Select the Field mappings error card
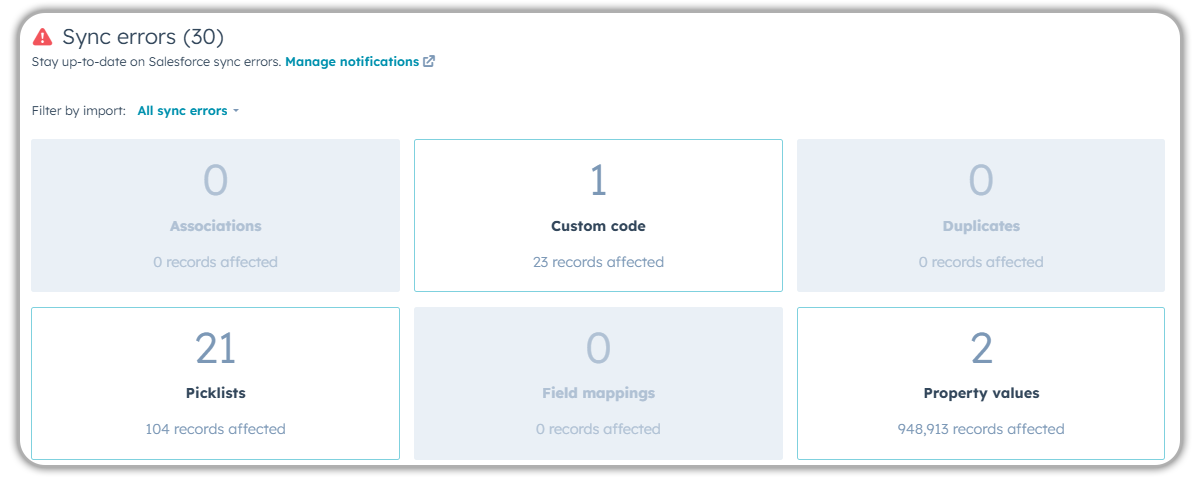The width and height of the screenshot is (1199, 478). coord(598,383)
